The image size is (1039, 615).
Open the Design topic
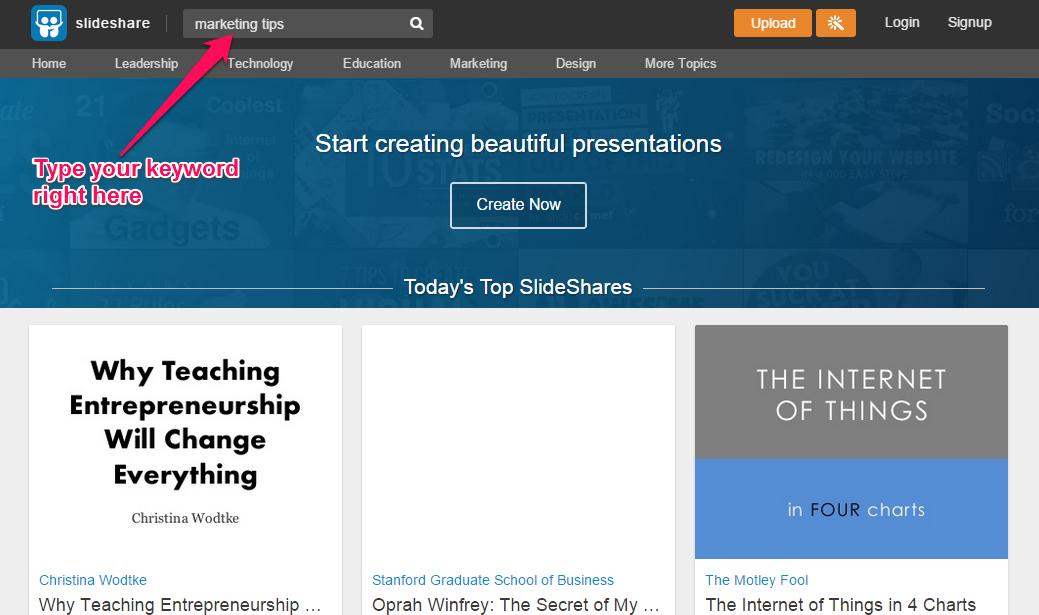coord(576,64)
